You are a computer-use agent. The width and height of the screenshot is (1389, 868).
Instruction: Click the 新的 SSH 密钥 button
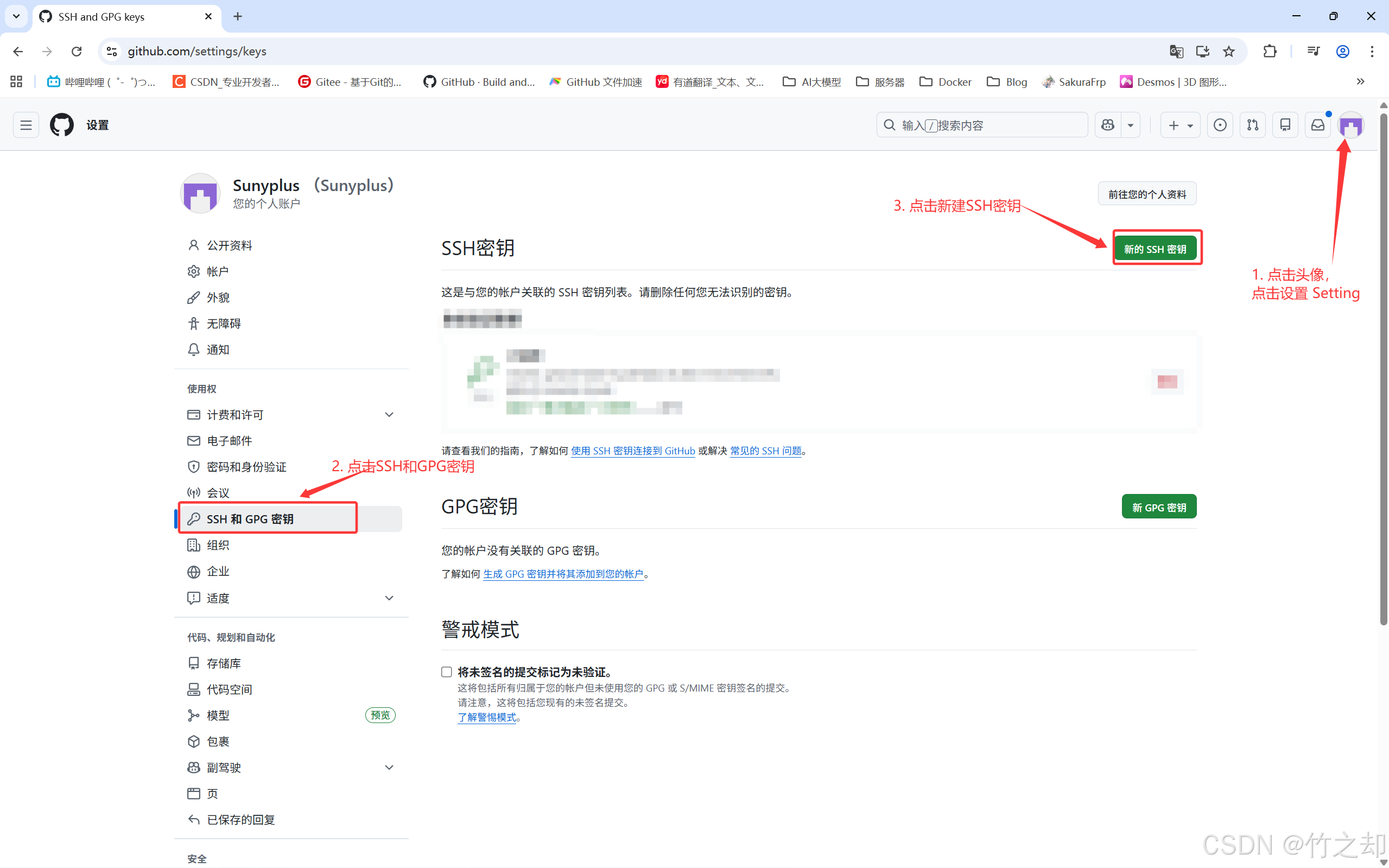[1155, 249]
